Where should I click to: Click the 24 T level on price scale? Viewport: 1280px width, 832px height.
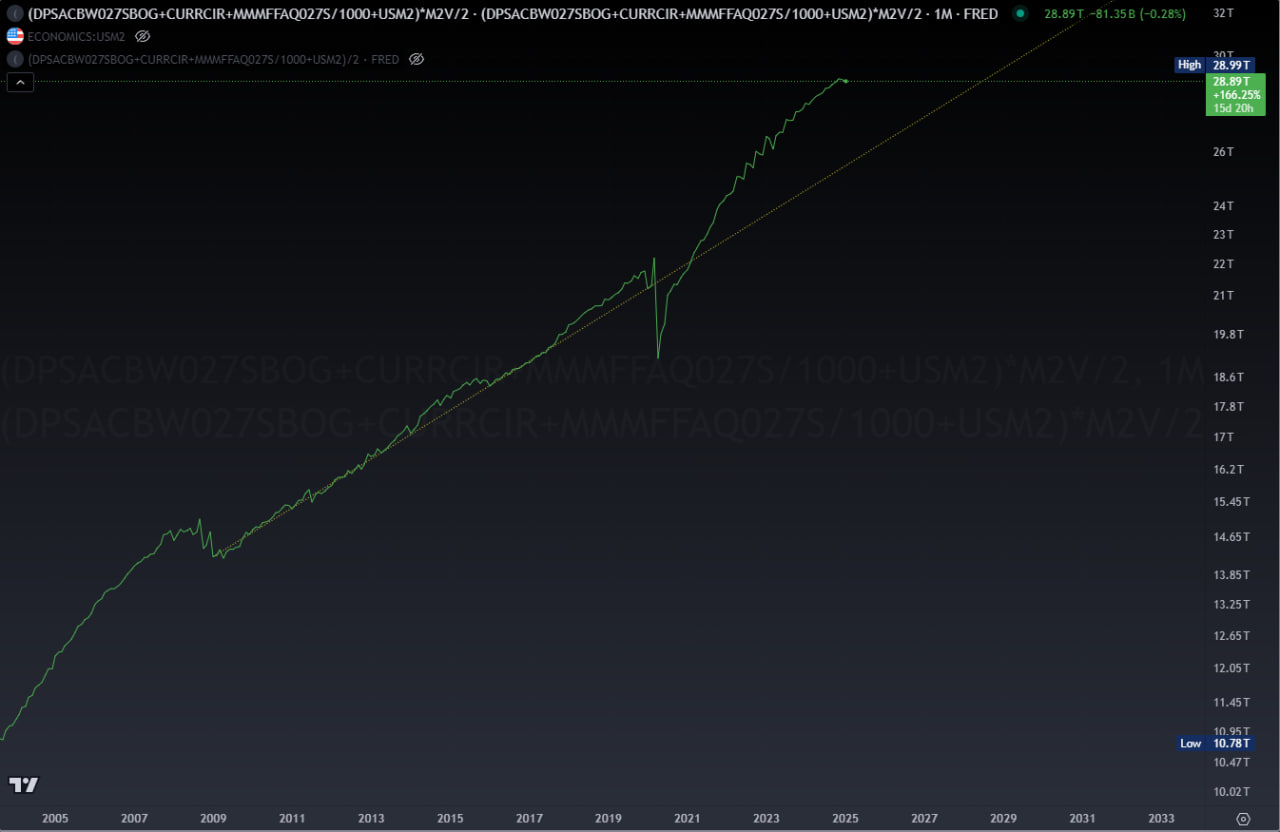(1223, 206)
